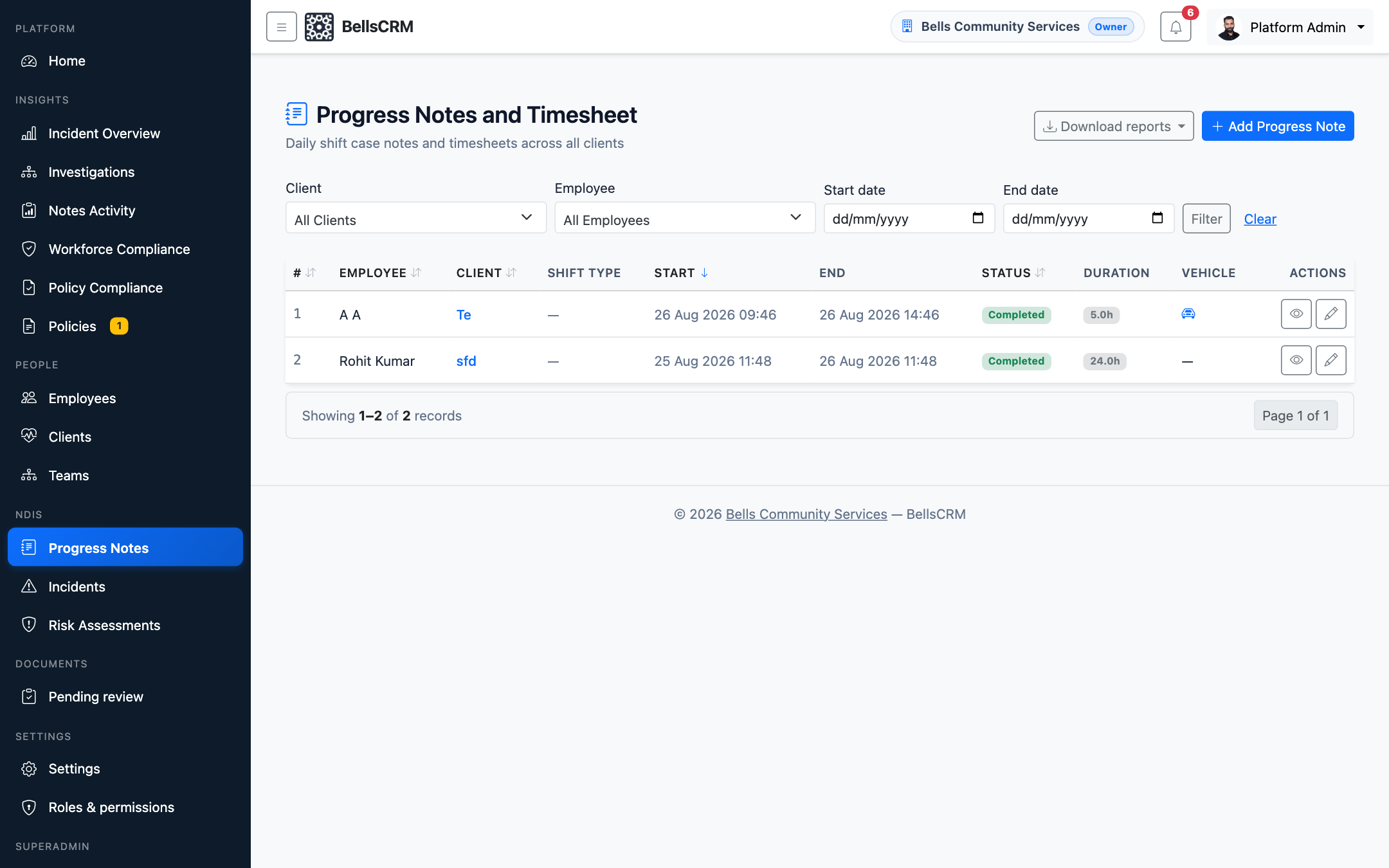Sort table by Client column

click(486, 273)
